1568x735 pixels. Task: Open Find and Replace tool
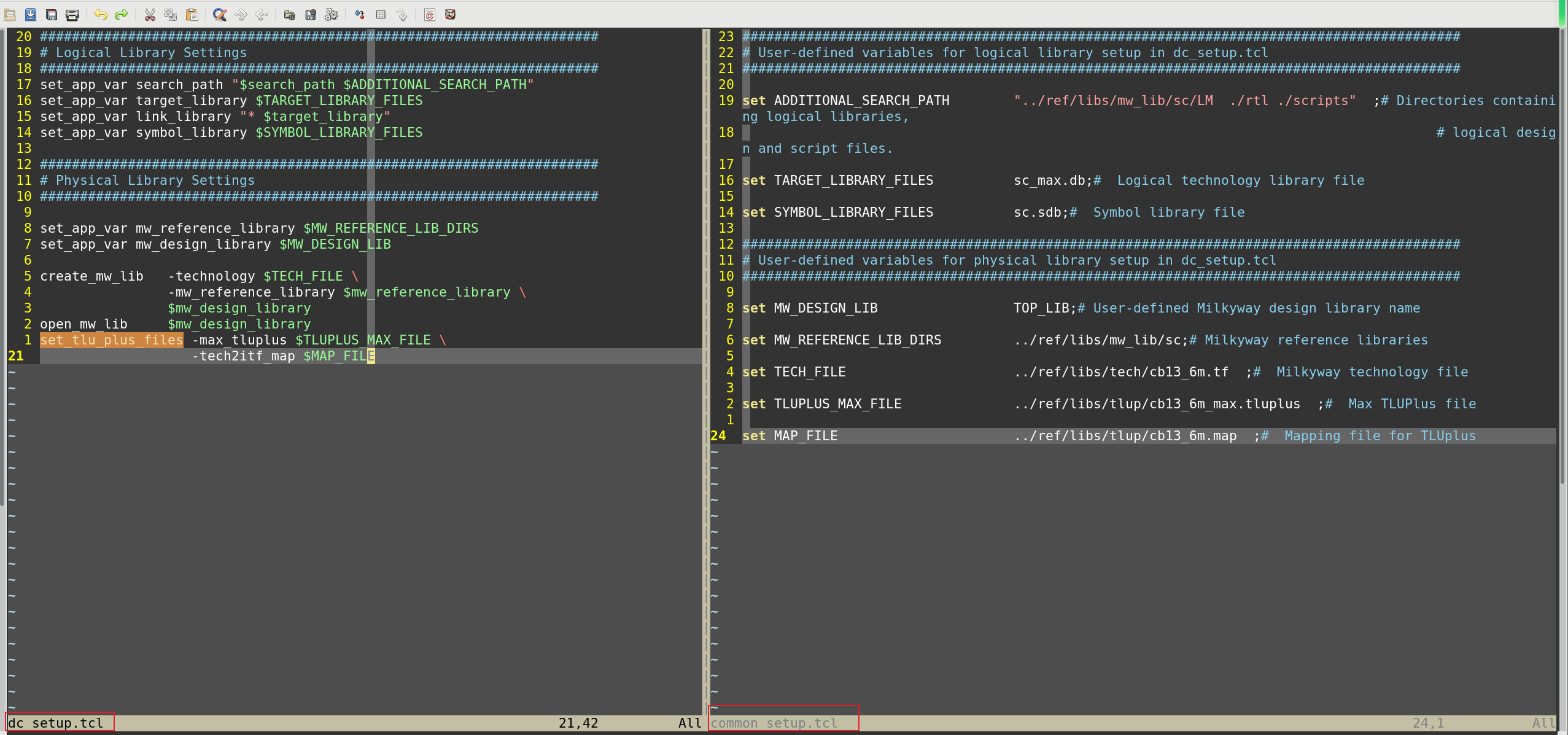[x=220, y=14]
